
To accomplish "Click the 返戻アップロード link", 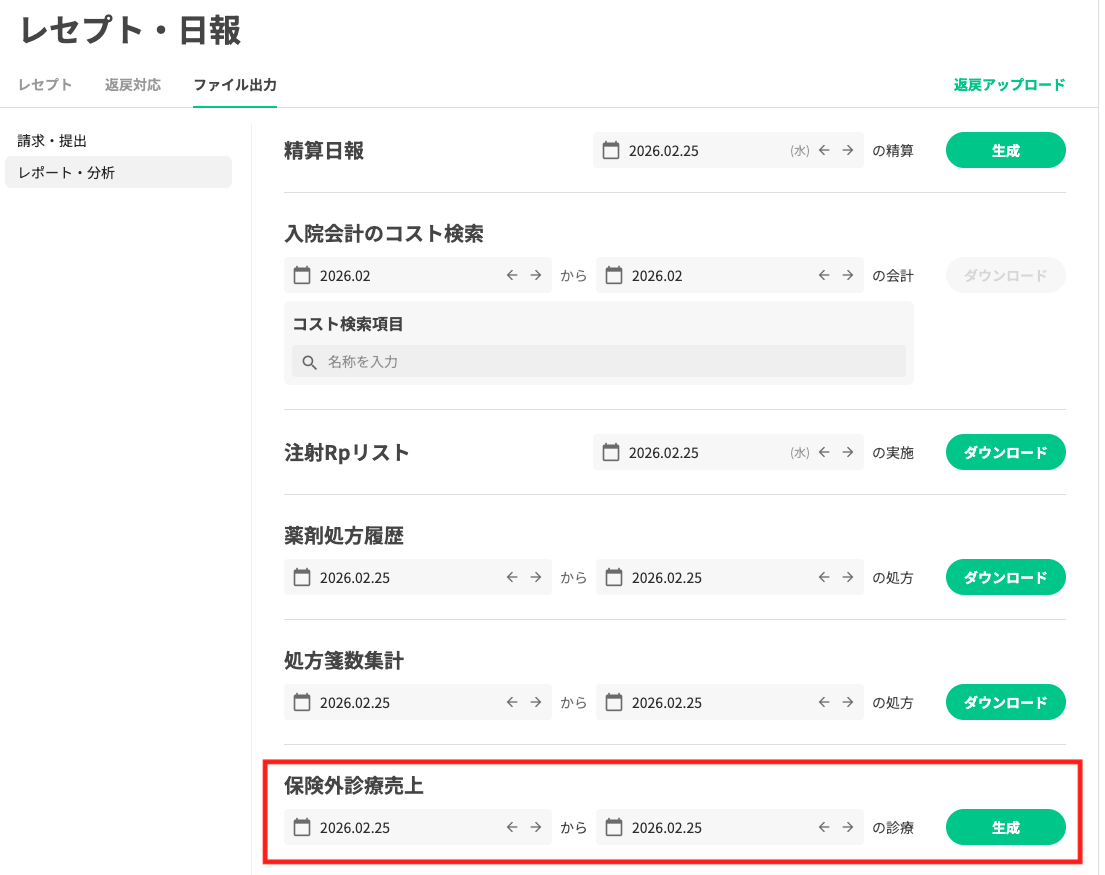I will [1009, 85].
